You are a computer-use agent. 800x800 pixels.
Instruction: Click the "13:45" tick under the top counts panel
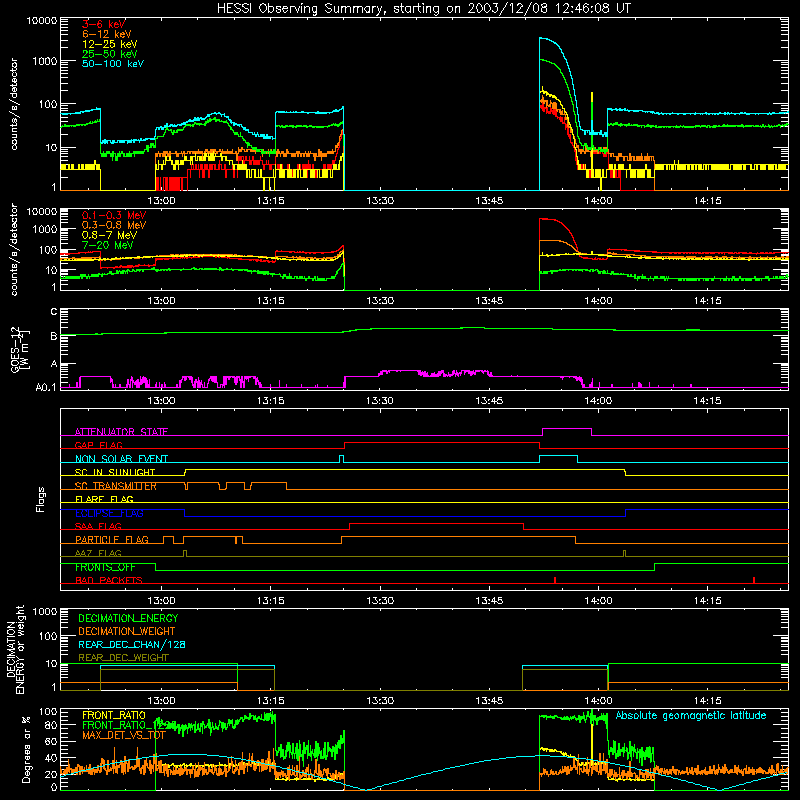tap(489, 201)
